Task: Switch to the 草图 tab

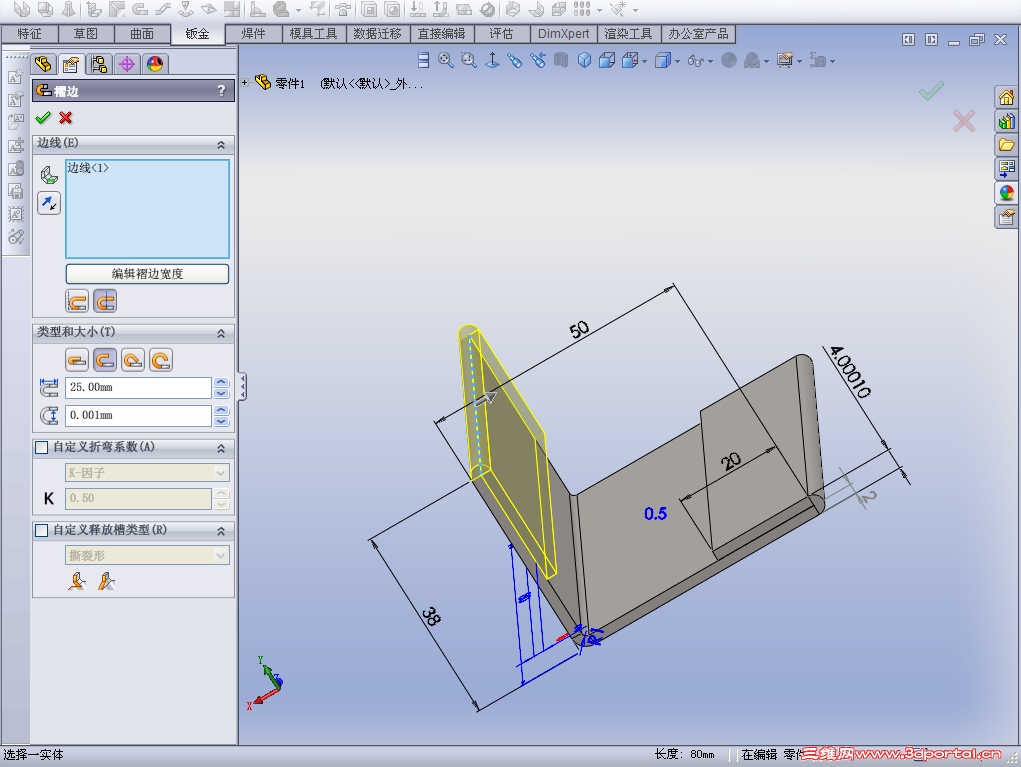Action: [85, 34]
